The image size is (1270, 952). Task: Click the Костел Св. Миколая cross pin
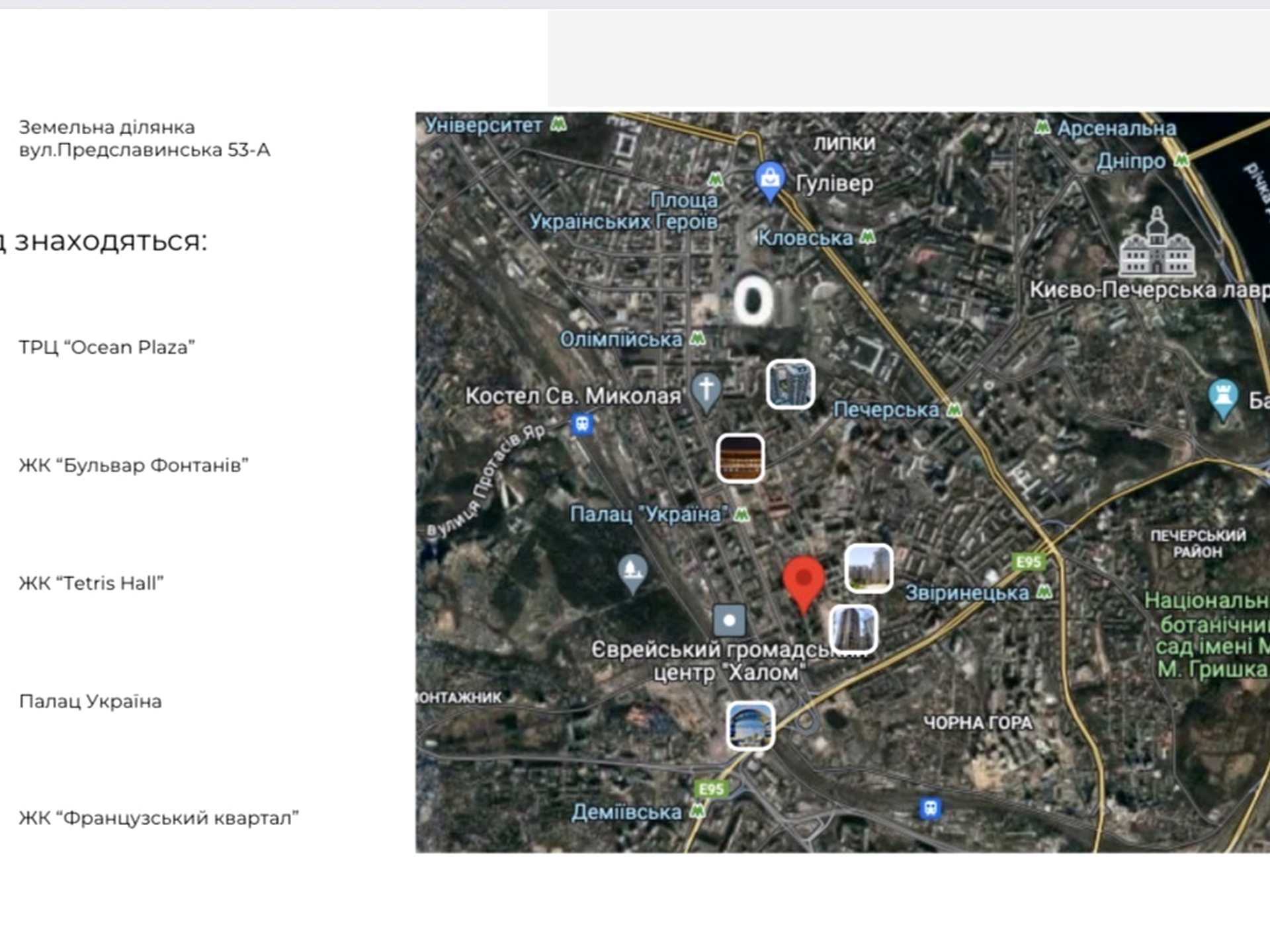(x=706, y=391)
